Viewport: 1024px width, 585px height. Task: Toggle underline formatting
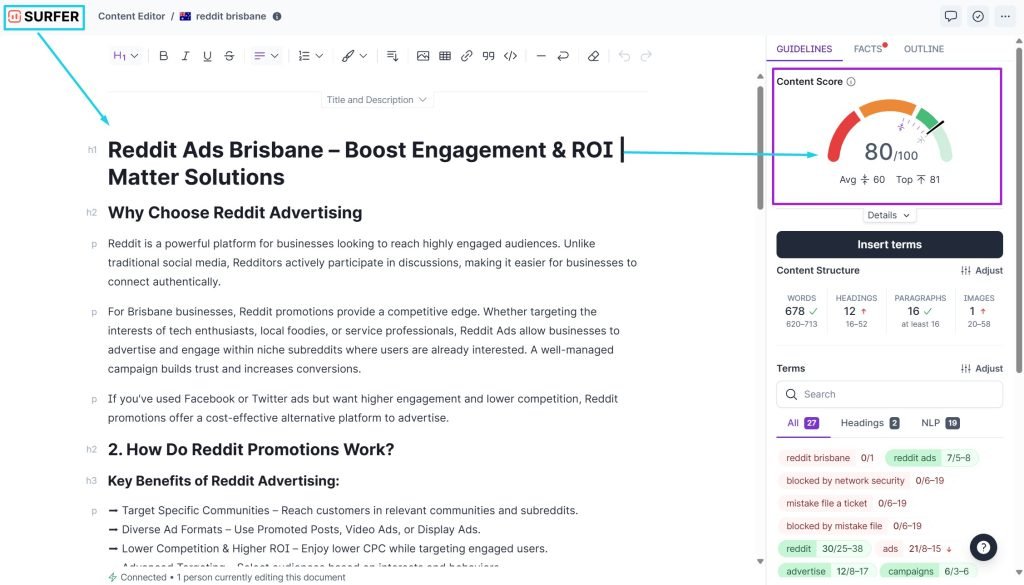[x=208, y=56]
